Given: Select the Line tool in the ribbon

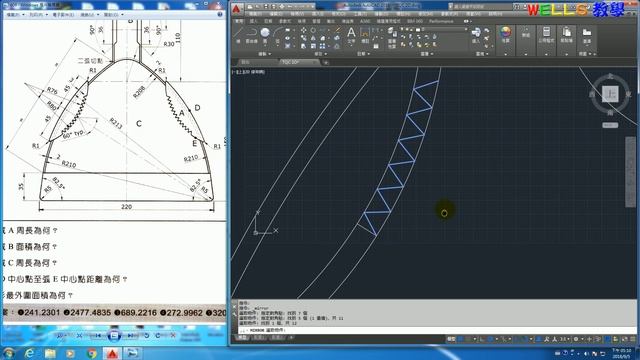Looking at the screenshot, I should (x=238, y=35).
